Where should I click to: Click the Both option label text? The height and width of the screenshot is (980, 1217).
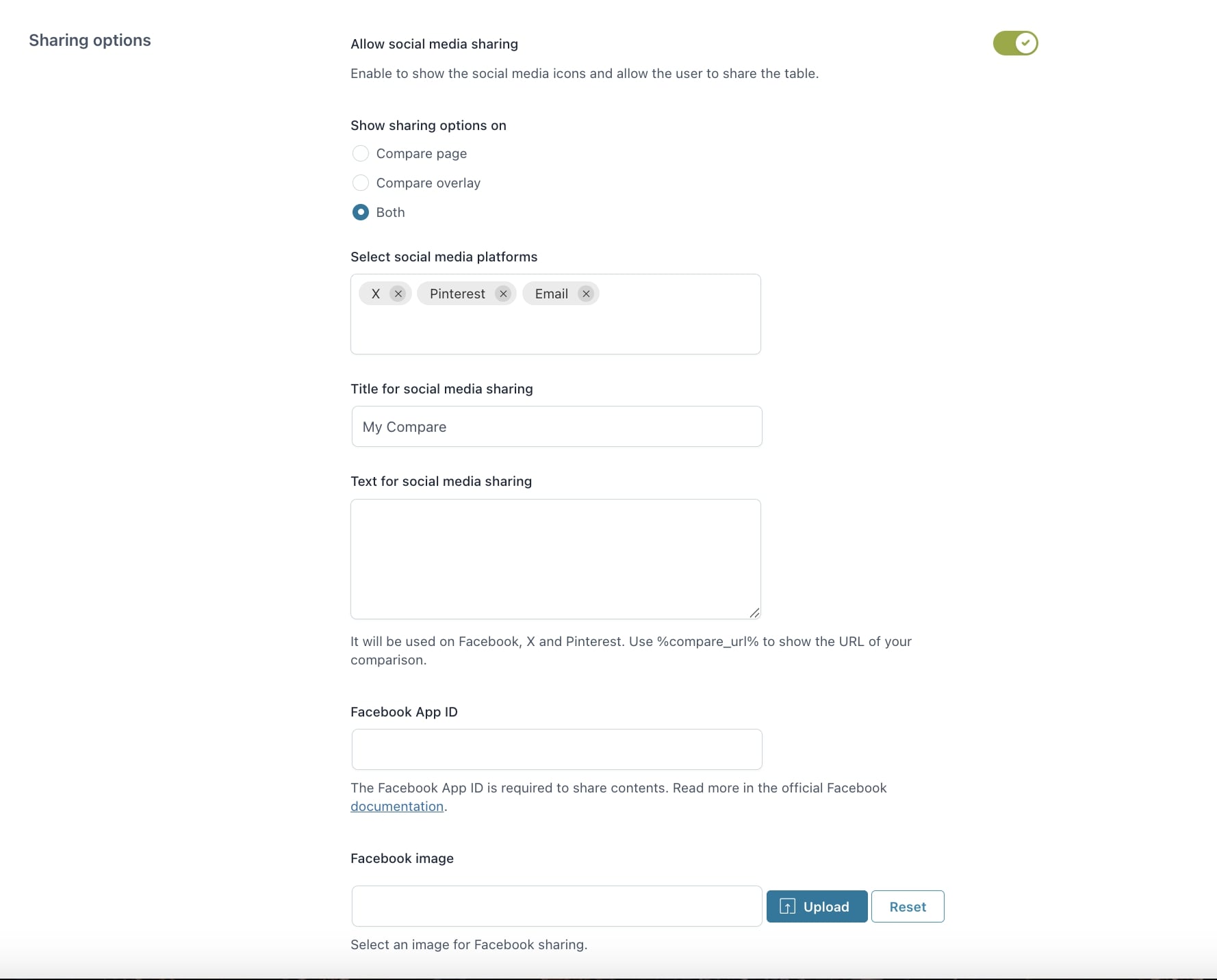[x=390, y=212]
